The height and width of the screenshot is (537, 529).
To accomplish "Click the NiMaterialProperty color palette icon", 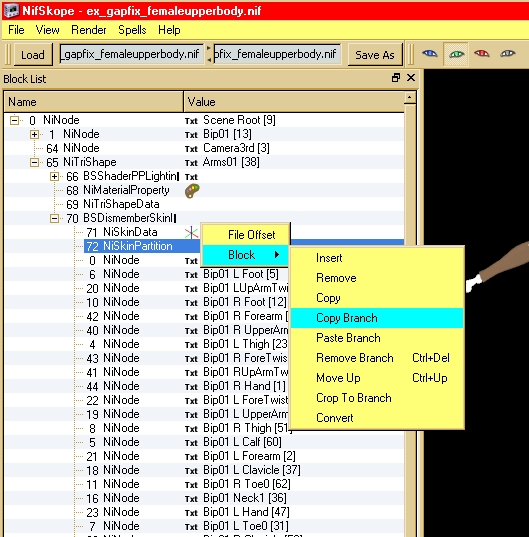I will point(192,191).
